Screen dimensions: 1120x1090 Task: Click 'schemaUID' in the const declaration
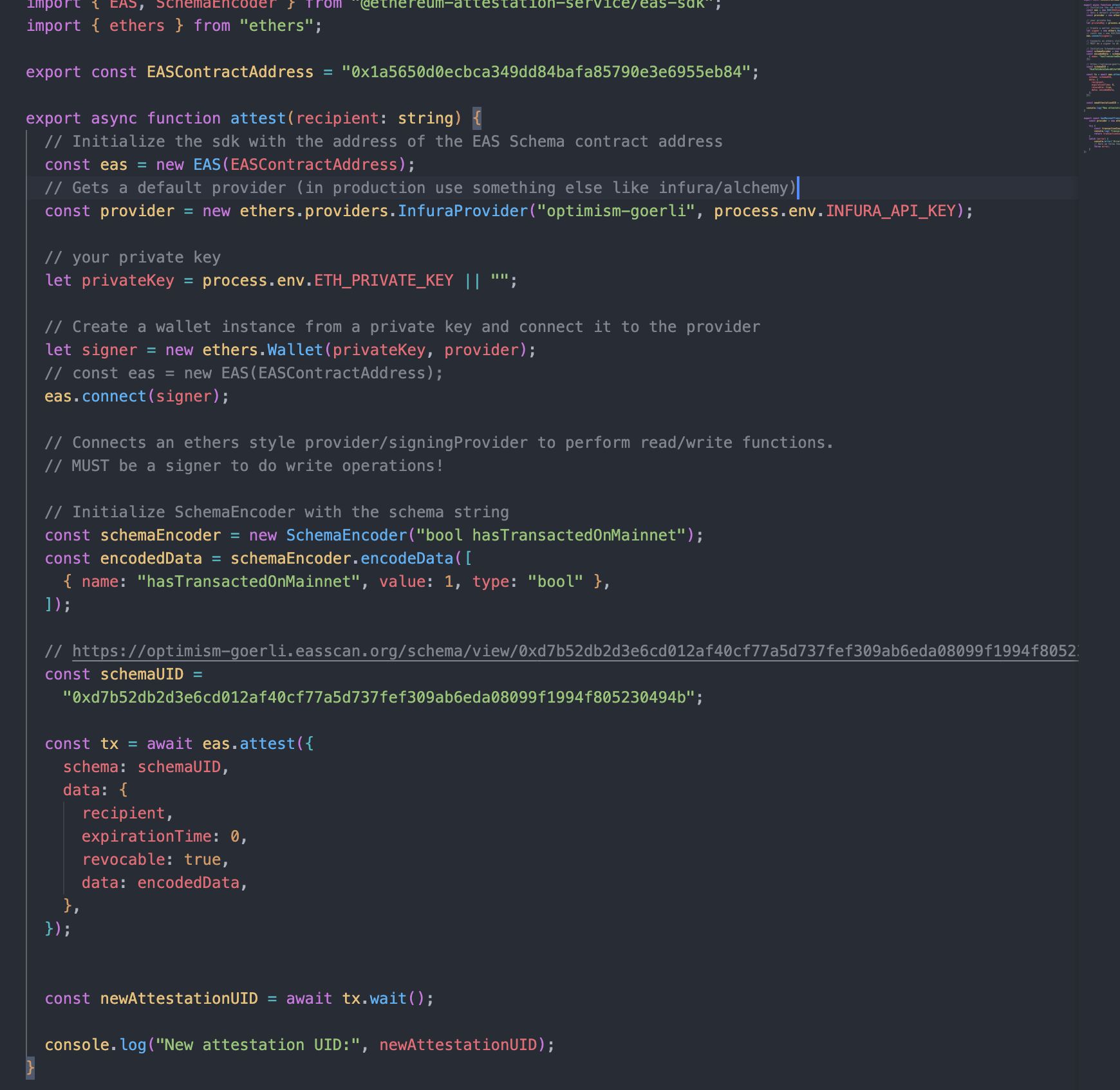tap(142, 674)
